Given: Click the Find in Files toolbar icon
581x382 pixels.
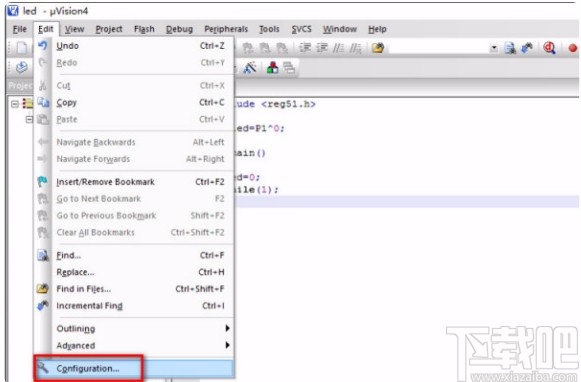Looking at the screenshot, I should (378, 48).
